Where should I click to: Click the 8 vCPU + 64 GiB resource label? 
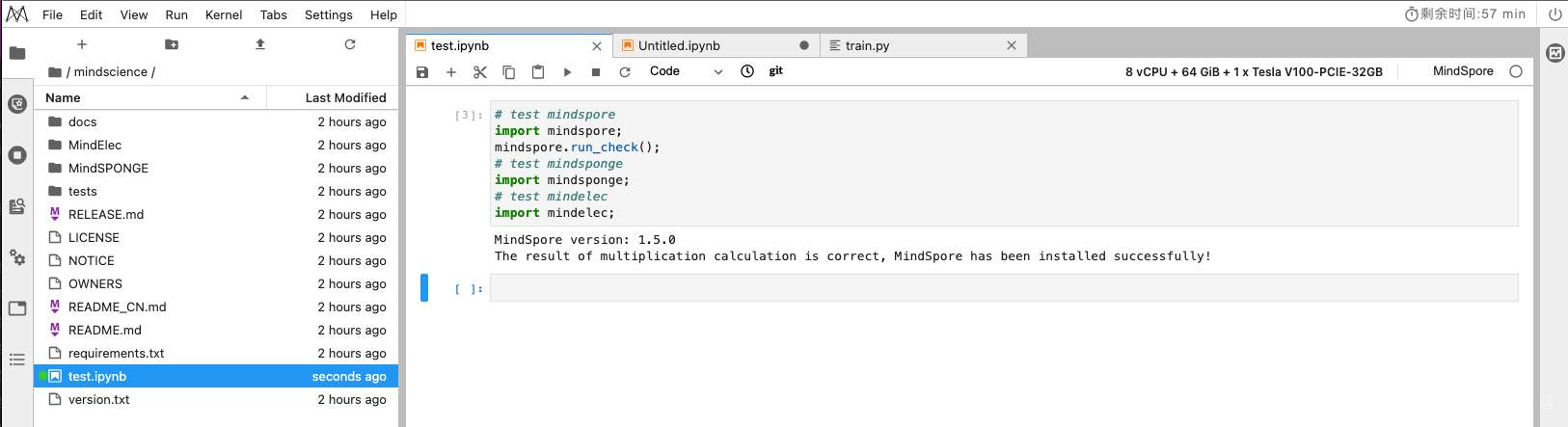[x=1254, y=71]
